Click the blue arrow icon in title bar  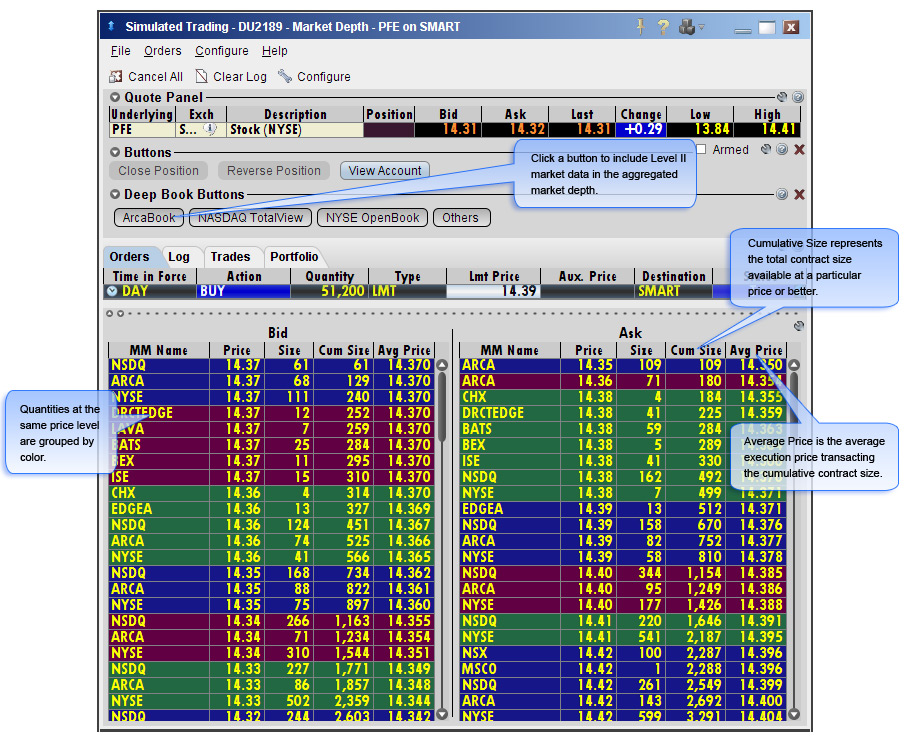(x=111, y=26)
